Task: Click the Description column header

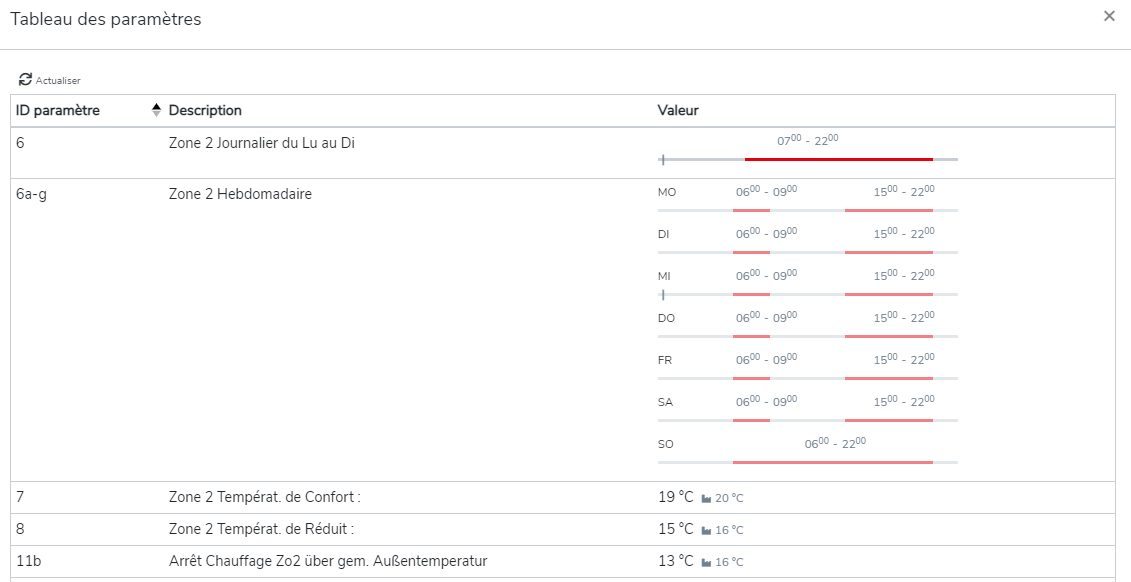Action: pyautogui.click(x=205, y=110)
